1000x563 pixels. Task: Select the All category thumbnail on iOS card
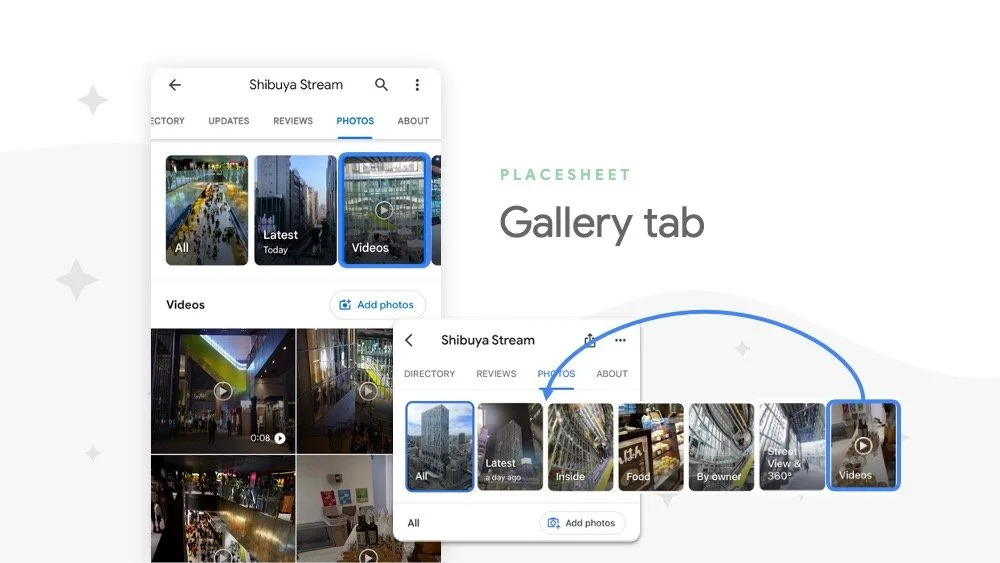pos(439,446)
